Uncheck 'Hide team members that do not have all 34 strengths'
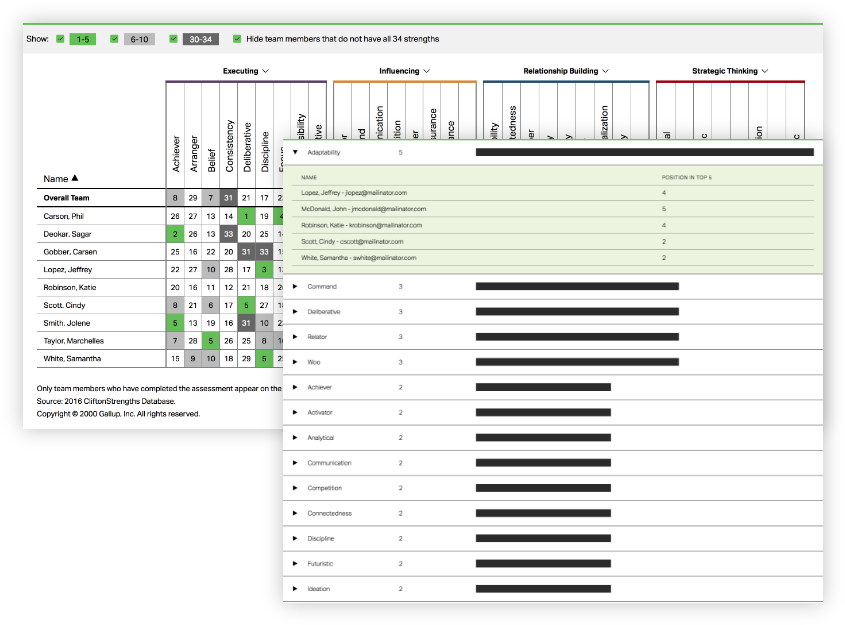Screen dimensions: 845x625 237,38
